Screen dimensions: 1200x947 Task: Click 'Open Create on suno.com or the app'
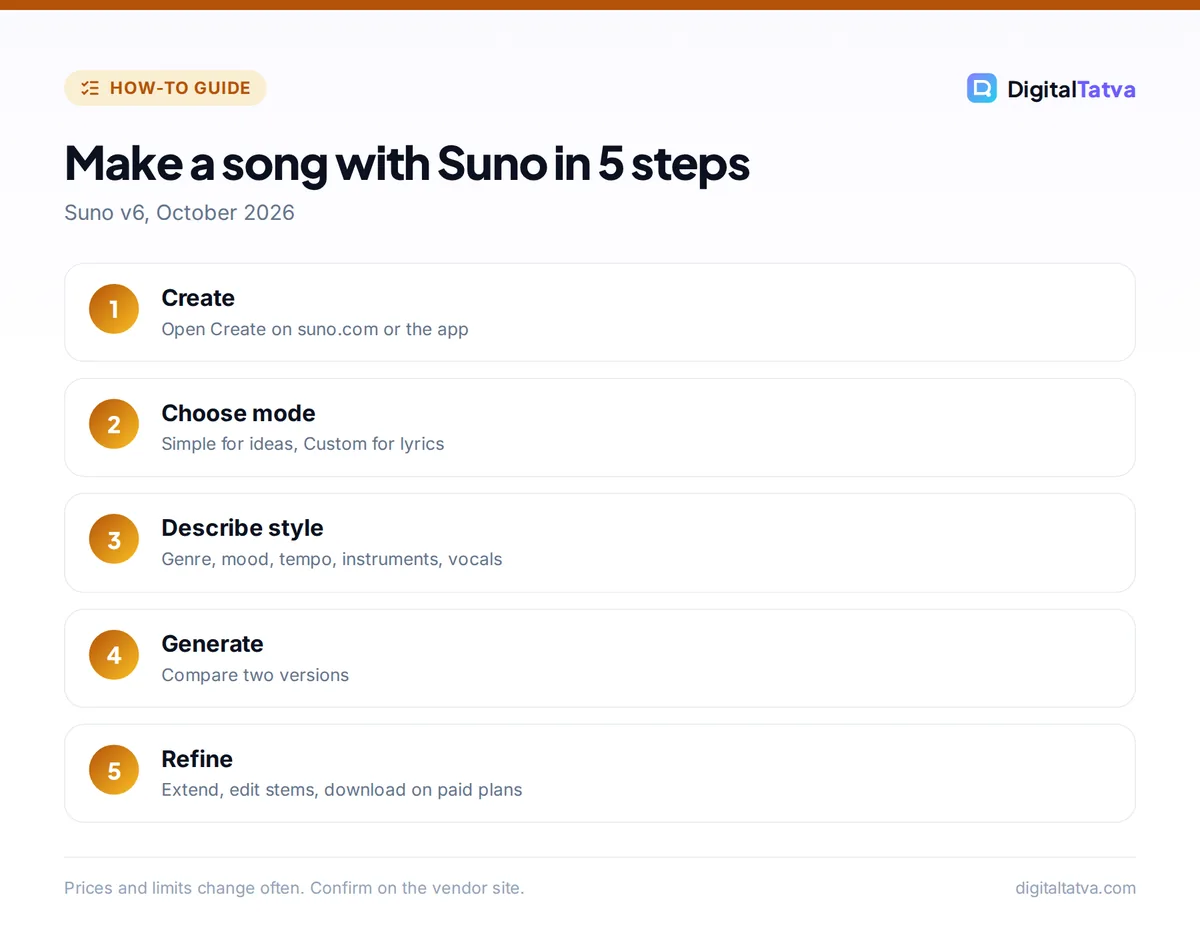coord(315,329)
